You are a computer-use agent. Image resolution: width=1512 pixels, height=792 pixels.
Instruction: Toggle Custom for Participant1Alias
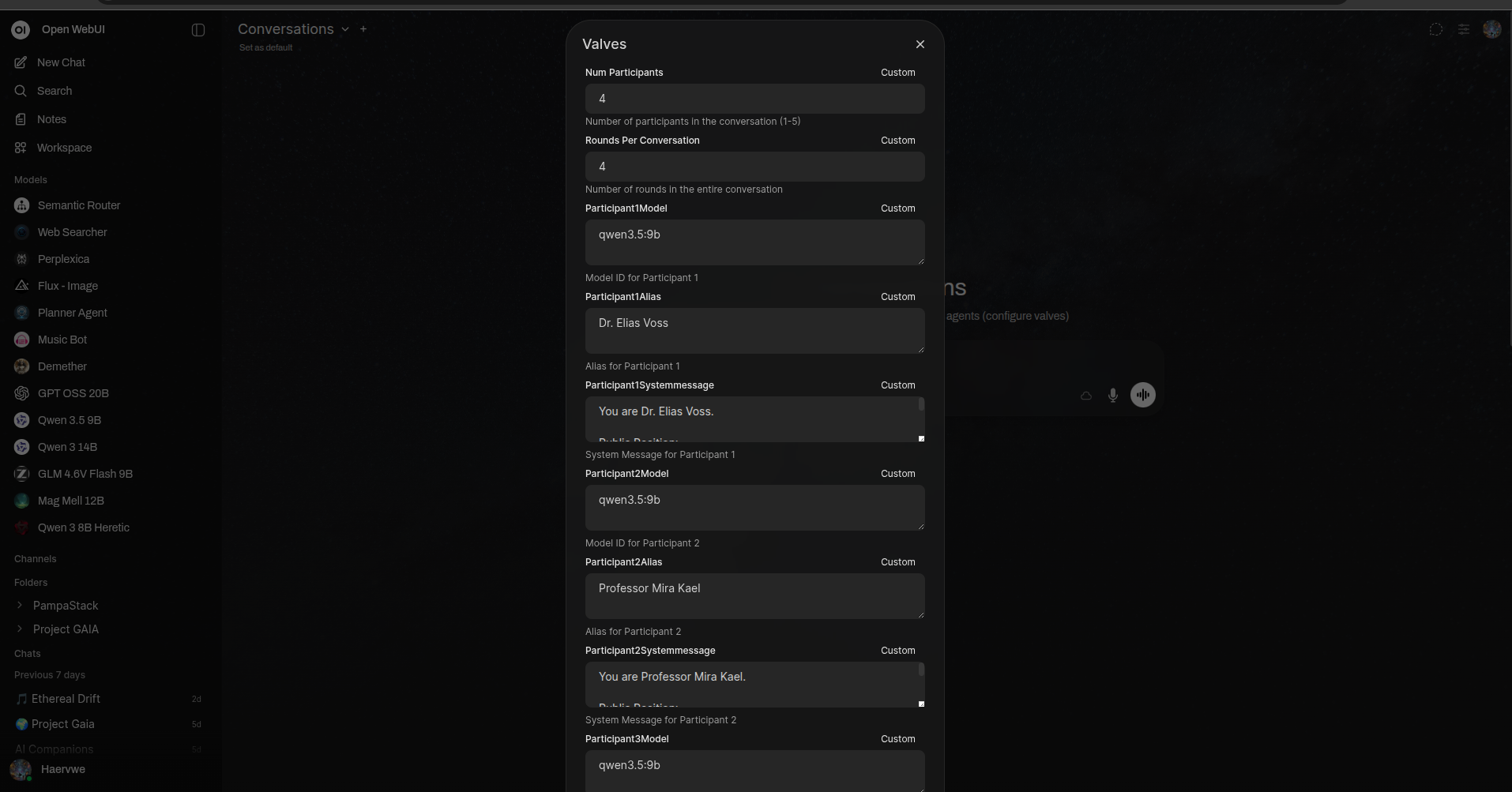pyautogui.click(x=897, y=297)
